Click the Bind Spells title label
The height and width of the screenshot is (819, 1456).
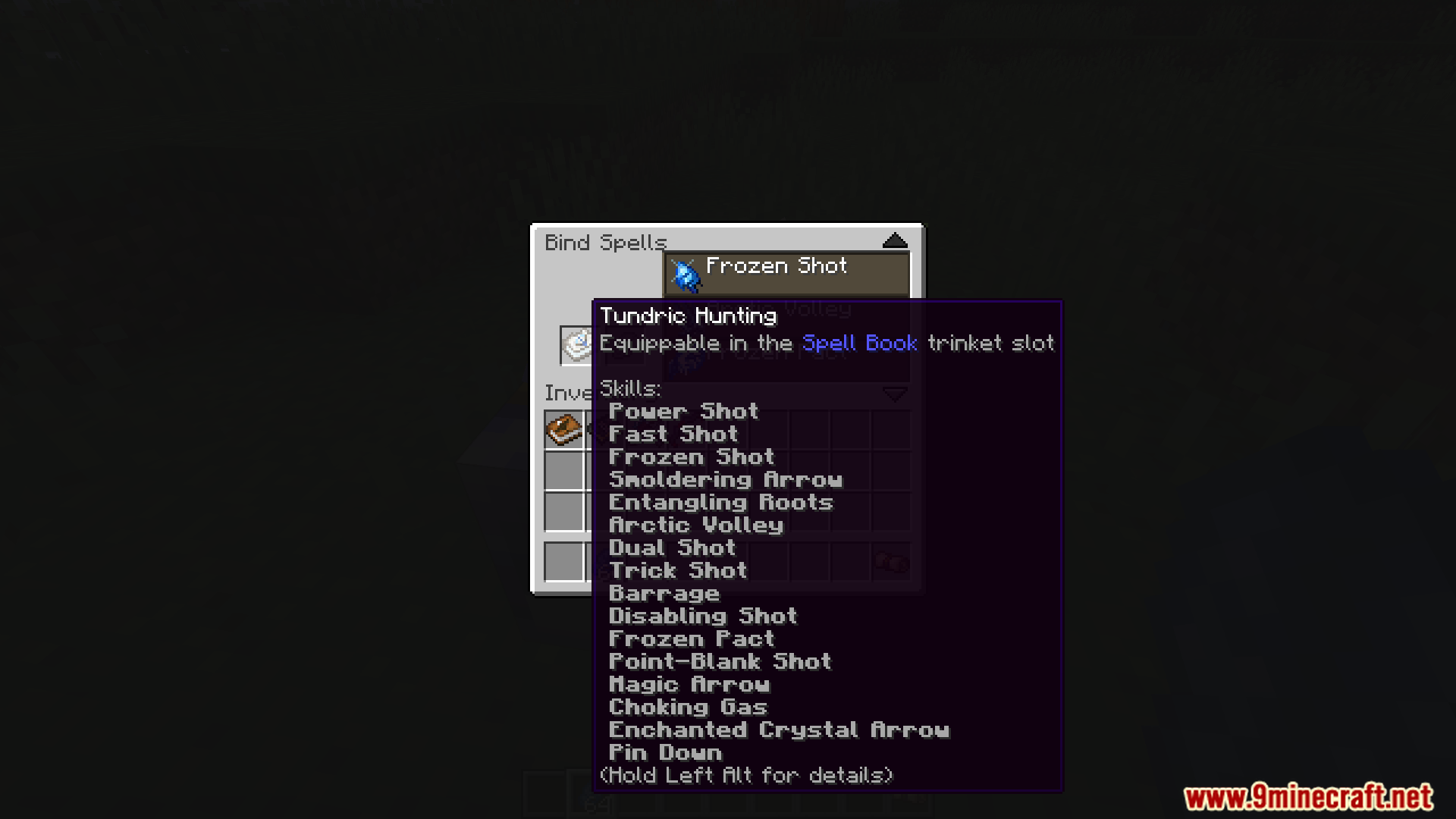coord(605,243)
